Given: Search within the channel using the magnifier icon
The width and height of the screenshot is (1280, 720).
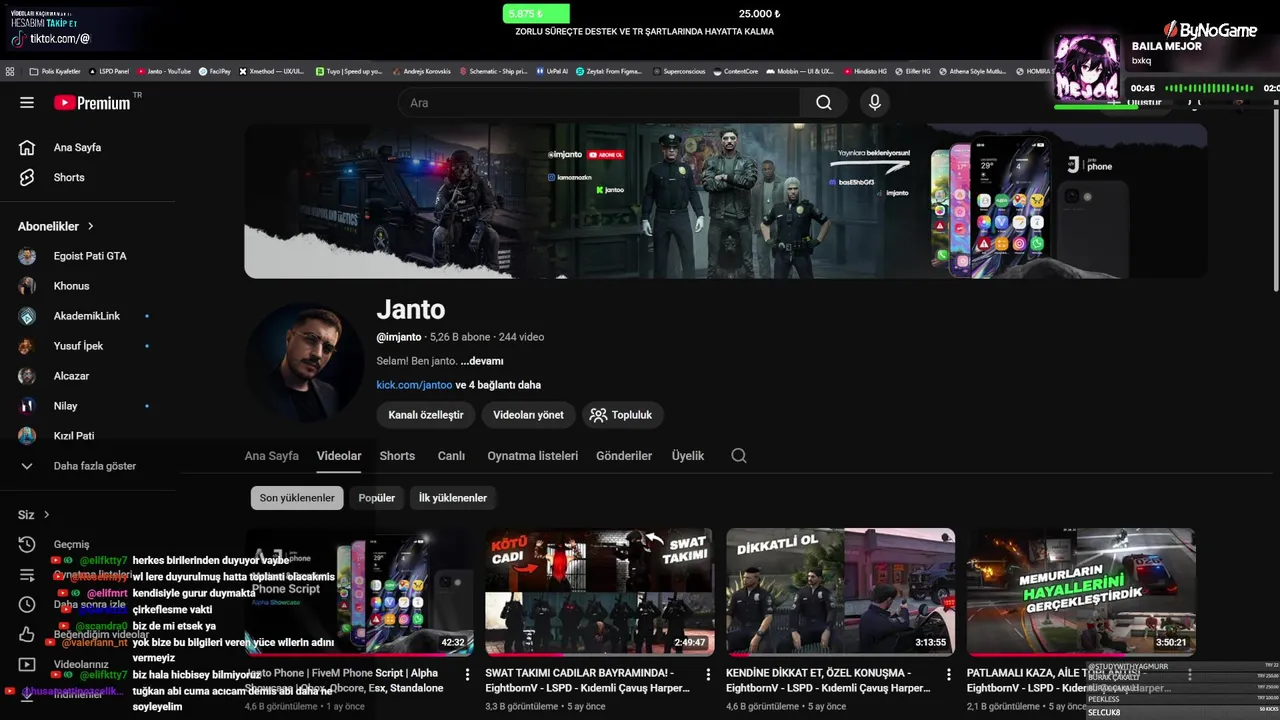Looking at the screenshot, I should tap(738, 456).
